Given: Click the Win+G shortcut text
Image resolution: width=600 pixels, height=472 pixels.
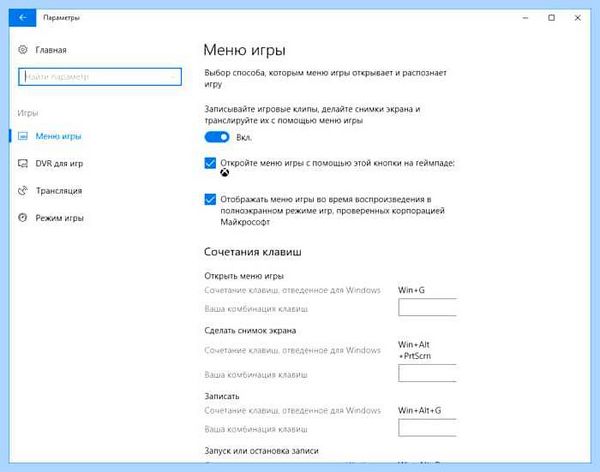Looking at the screenshot, I should pyautogui.click(x=411, y=290).
